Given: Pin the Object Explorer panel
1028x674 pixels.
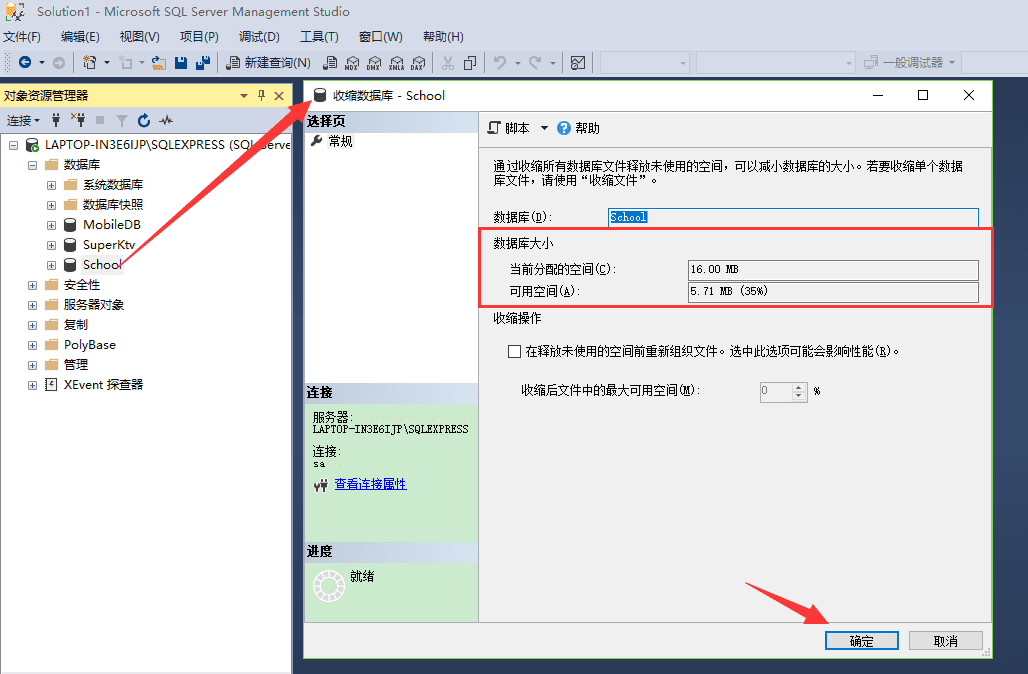Looking at the screenshot, I should tap(261, 96).
